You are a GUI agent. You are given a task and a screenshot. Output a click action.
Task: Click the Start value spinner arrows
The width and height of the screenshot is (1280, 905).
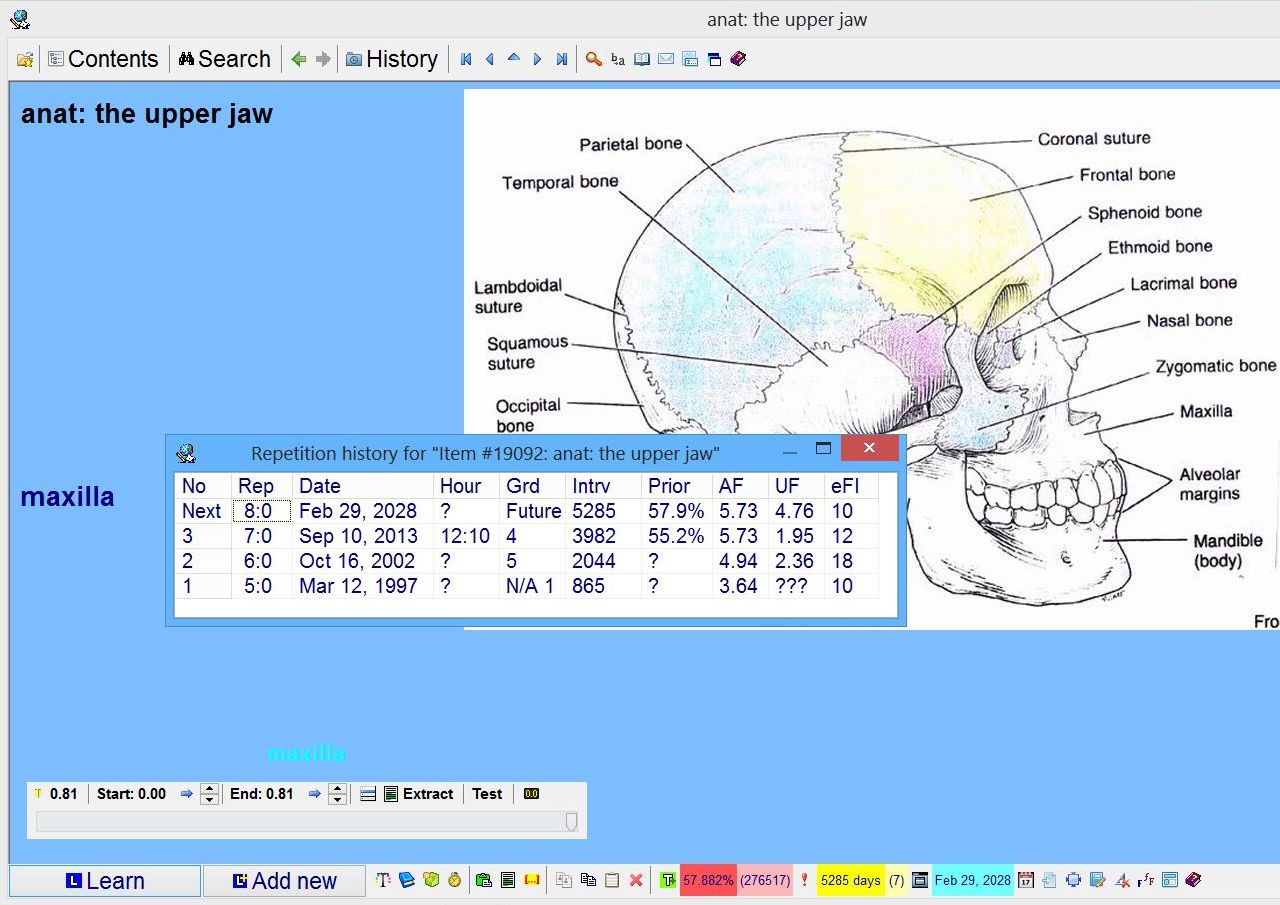coord(209,794)
